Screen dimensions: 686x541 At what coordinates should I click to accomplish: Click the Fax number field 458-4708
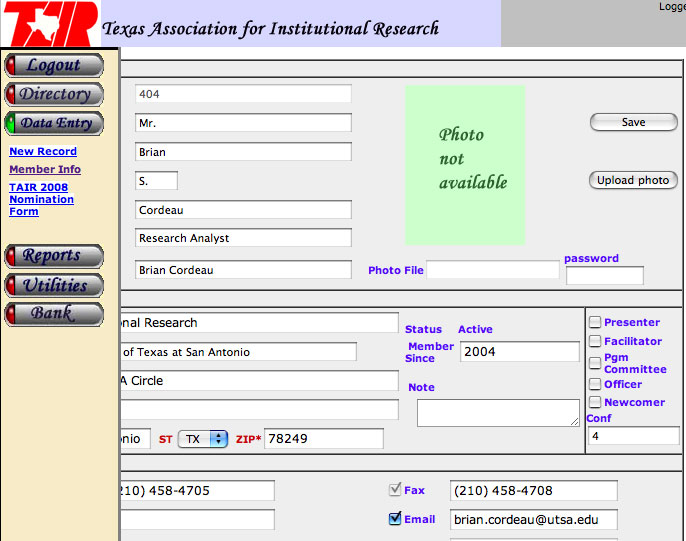pyautogui.click(x=534, y=491)
